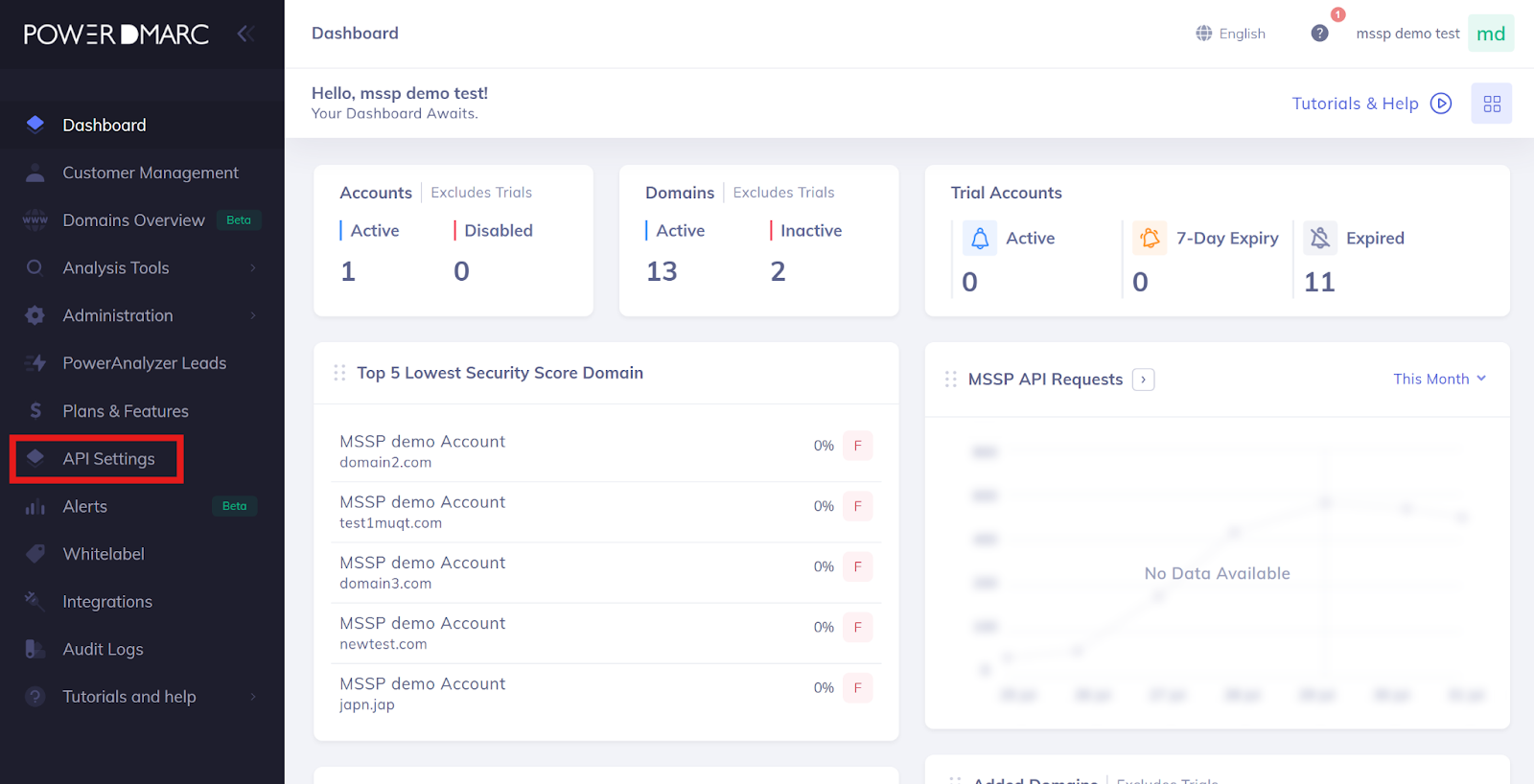Viewport: 1534px width, 784px height.
Task: Click the Alerts bar chart icon
Action: [x=35, y=507]
